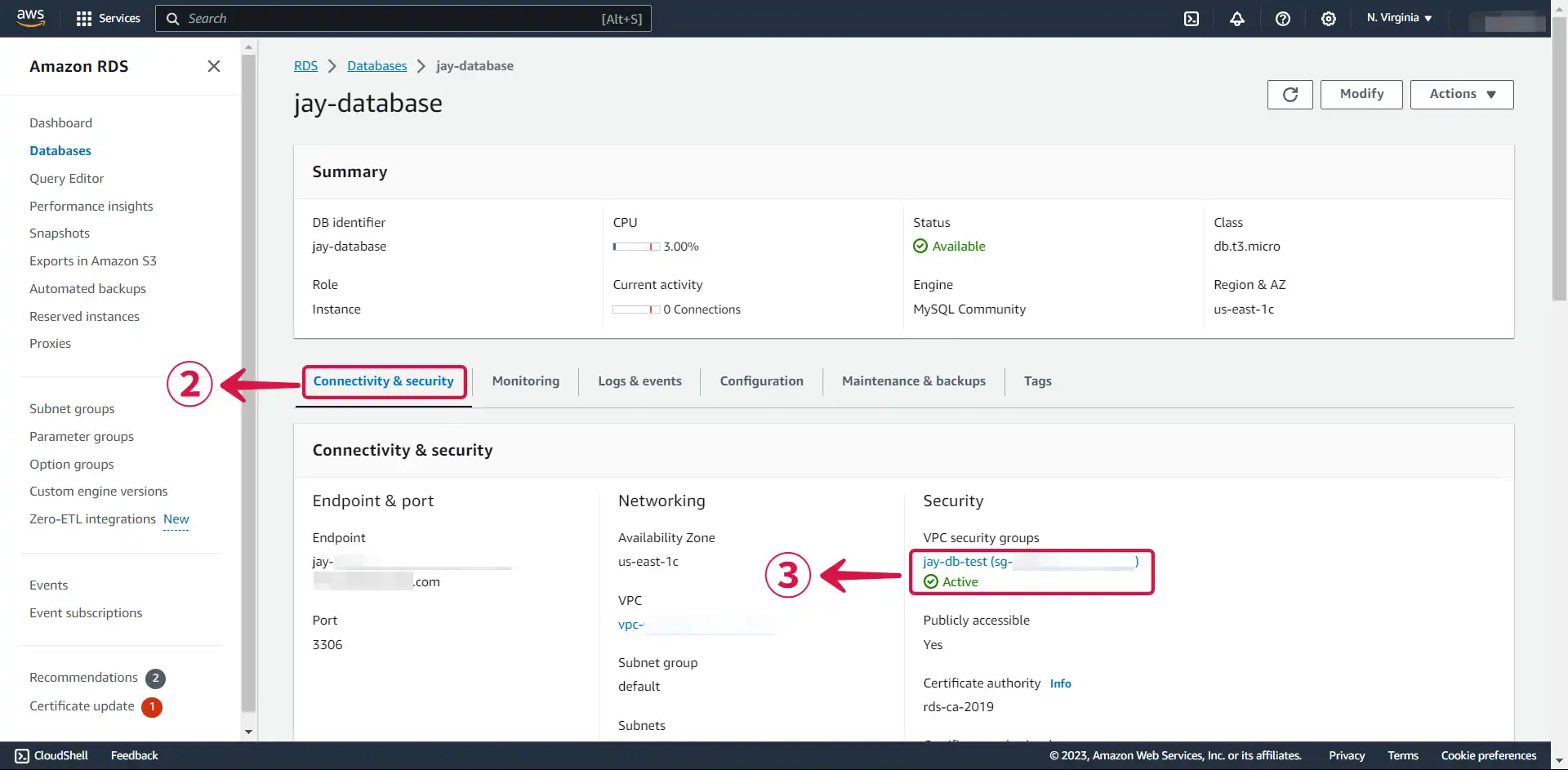Viewport: 1568px width, 770px height.
Task: Open Events page
Action: 49,585
